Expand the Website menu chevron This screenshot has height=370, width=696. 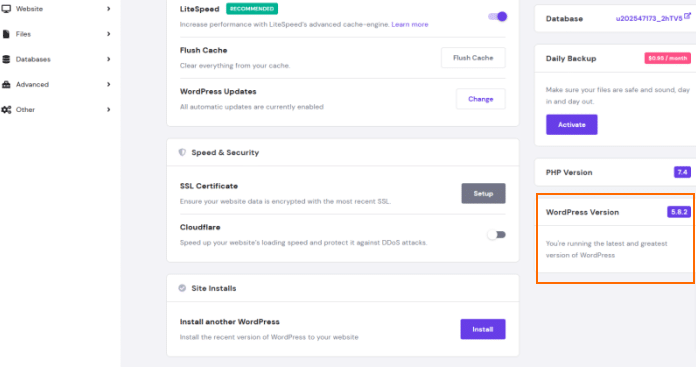click(109, 9)
